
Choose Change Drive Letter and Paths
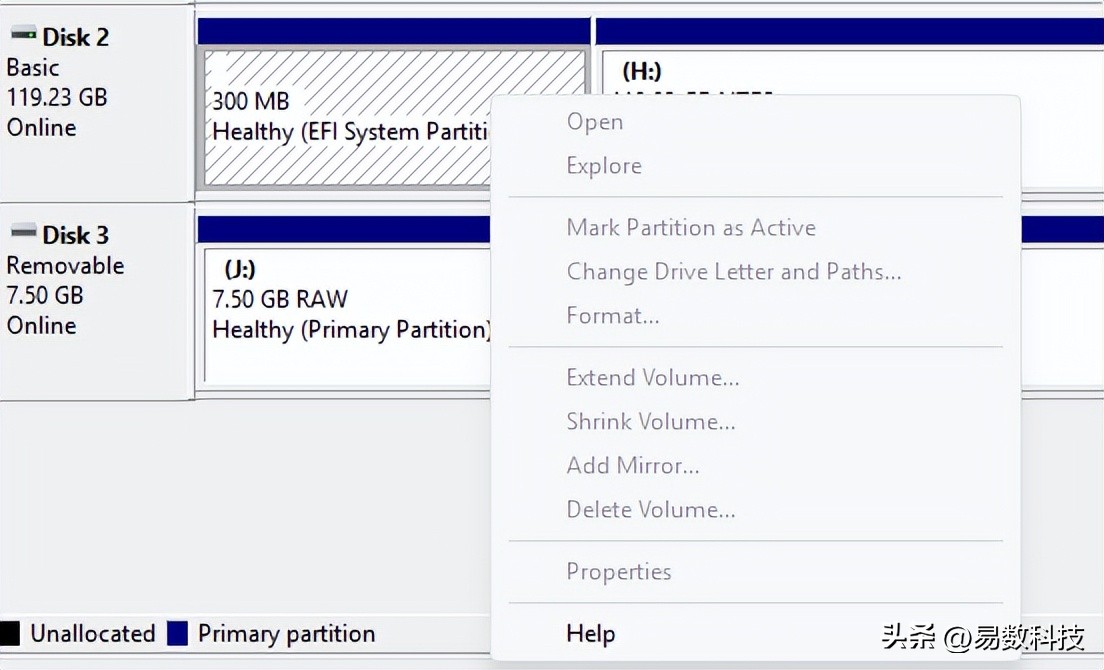coord(734,272)
